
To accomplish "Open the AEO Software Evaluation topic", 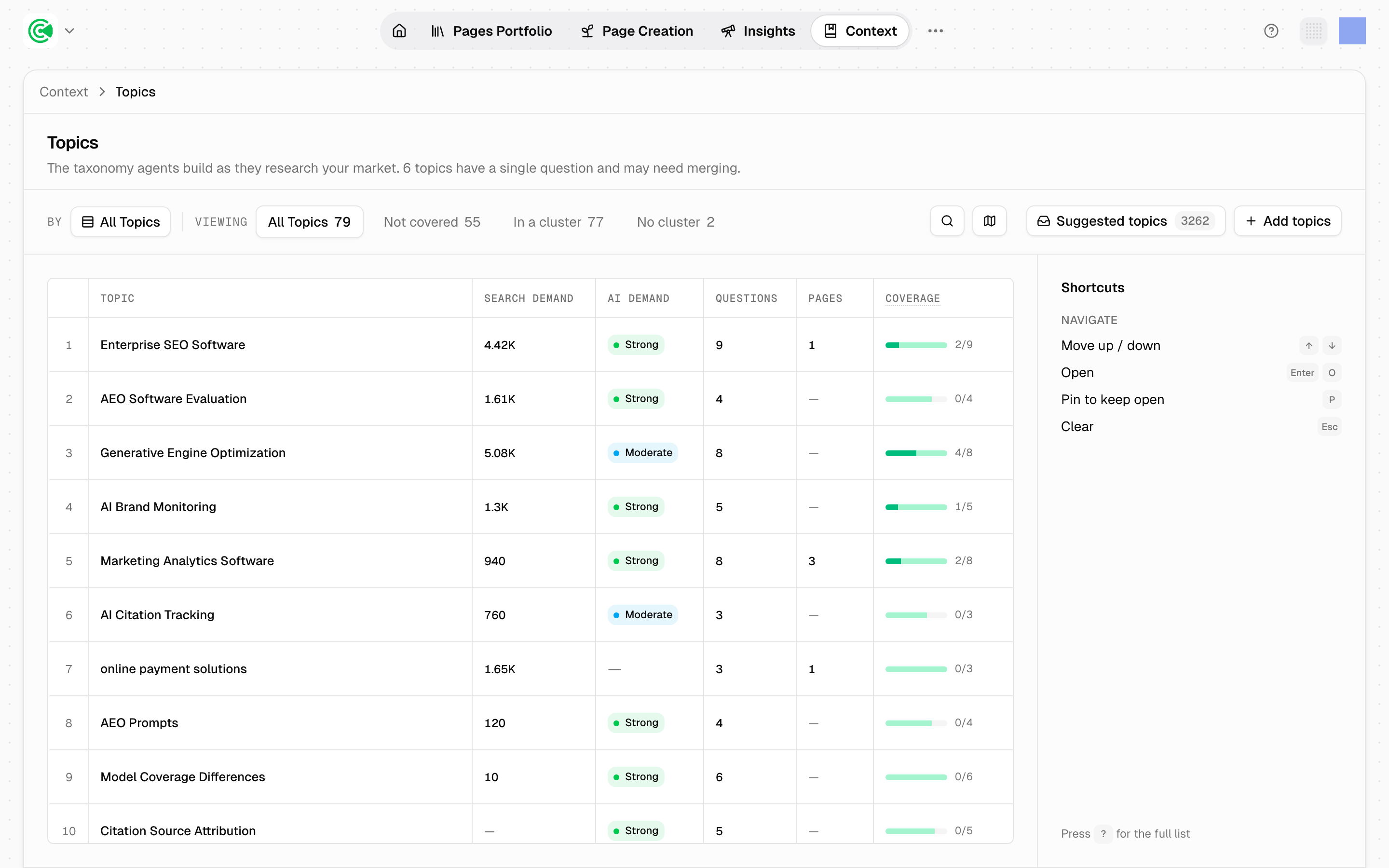I will click(x=173, y=399).
